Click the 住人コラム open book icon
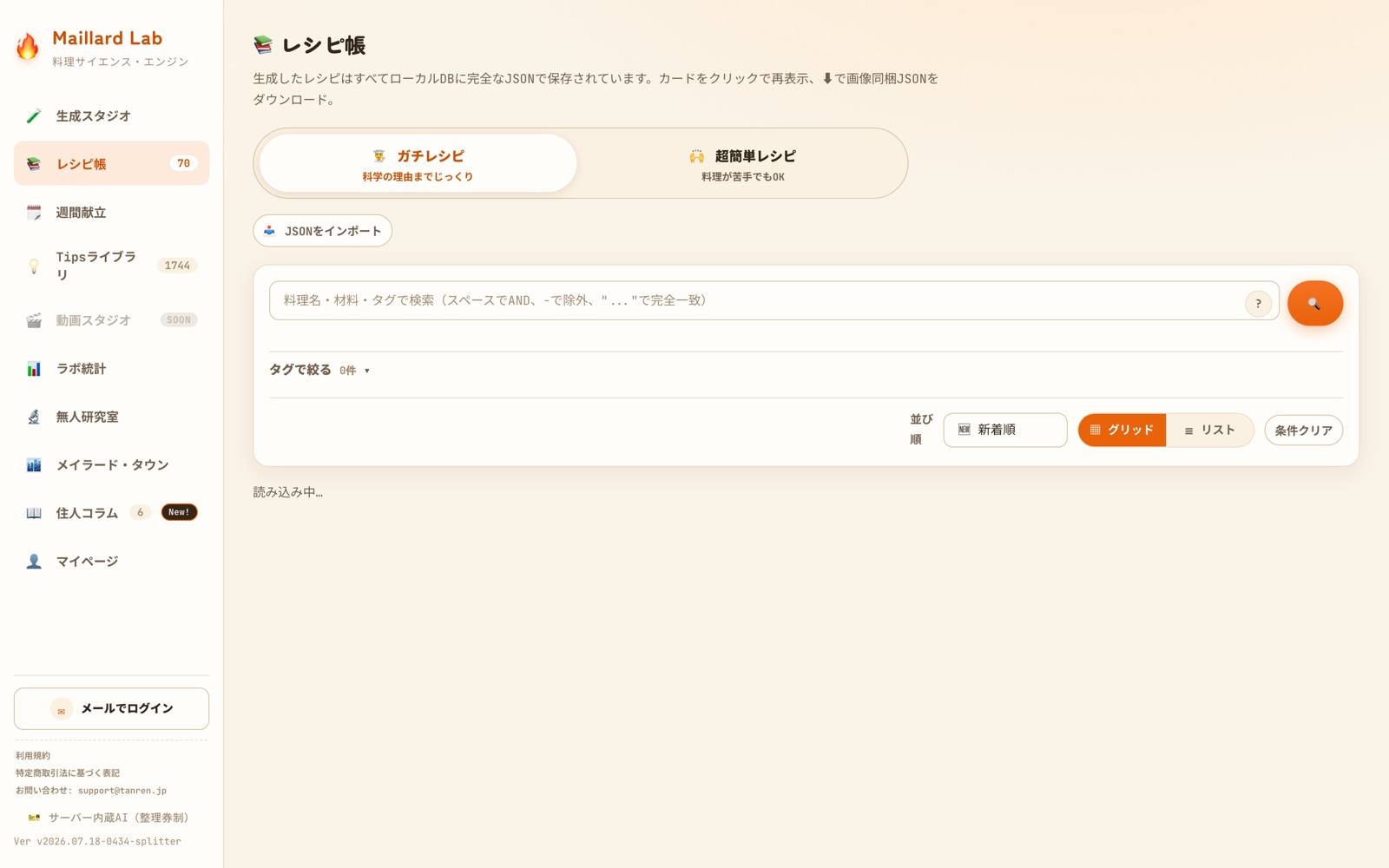Image resolution: width=1389 pixels, height=868 pixels. pos(34,513)
